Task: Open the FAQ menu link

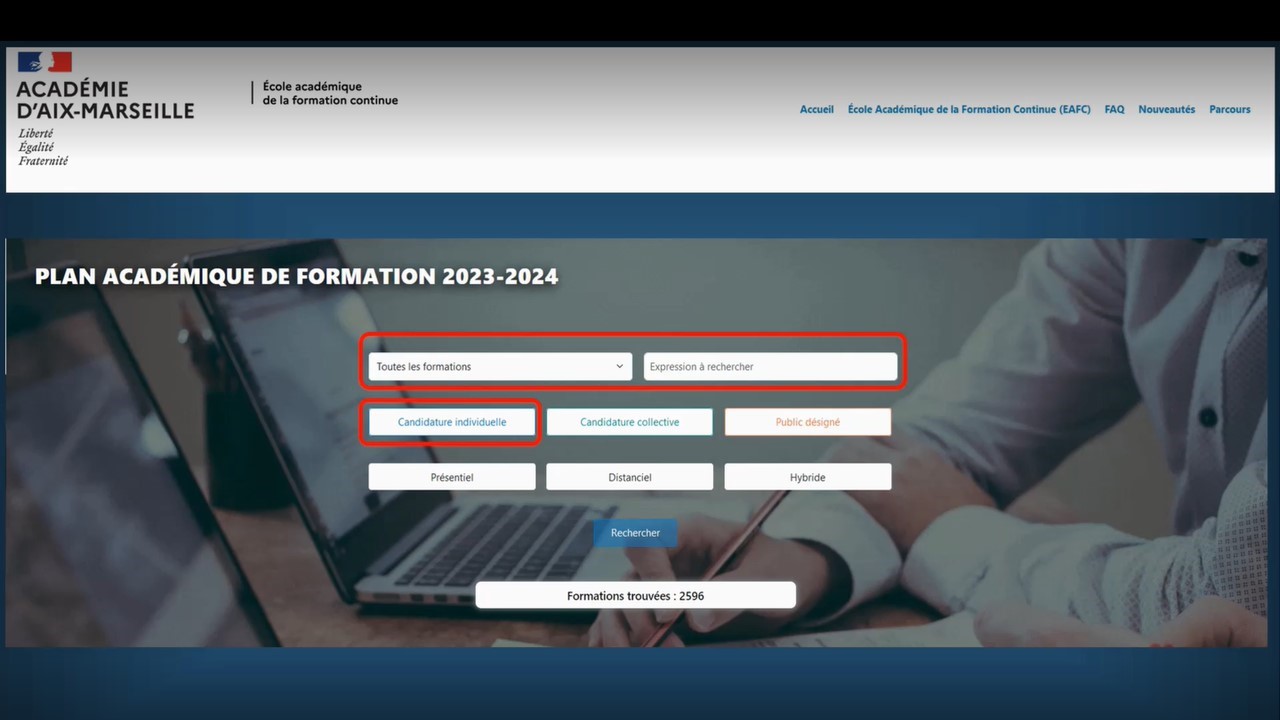Action: pyautogui.click(x=1114, y=110)
